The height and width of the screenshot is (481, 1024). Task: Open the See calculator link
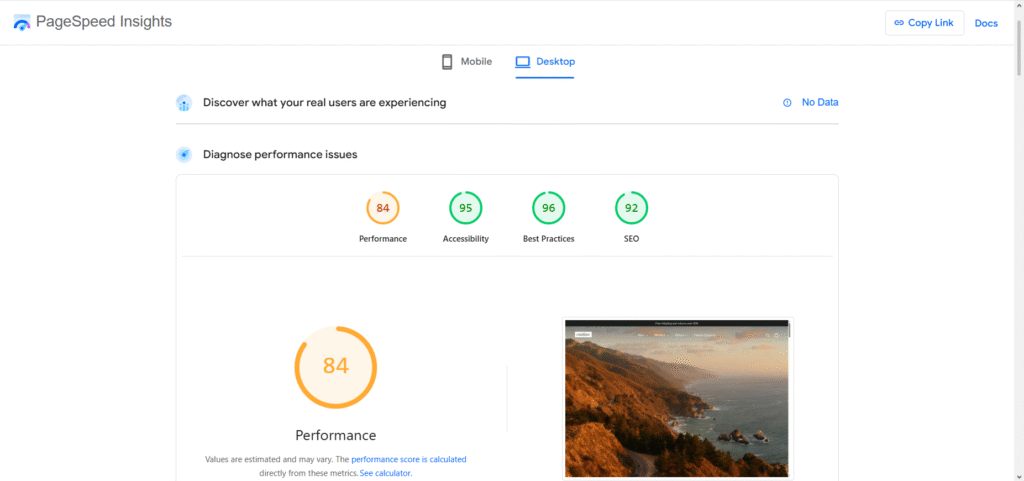point(385,473)
